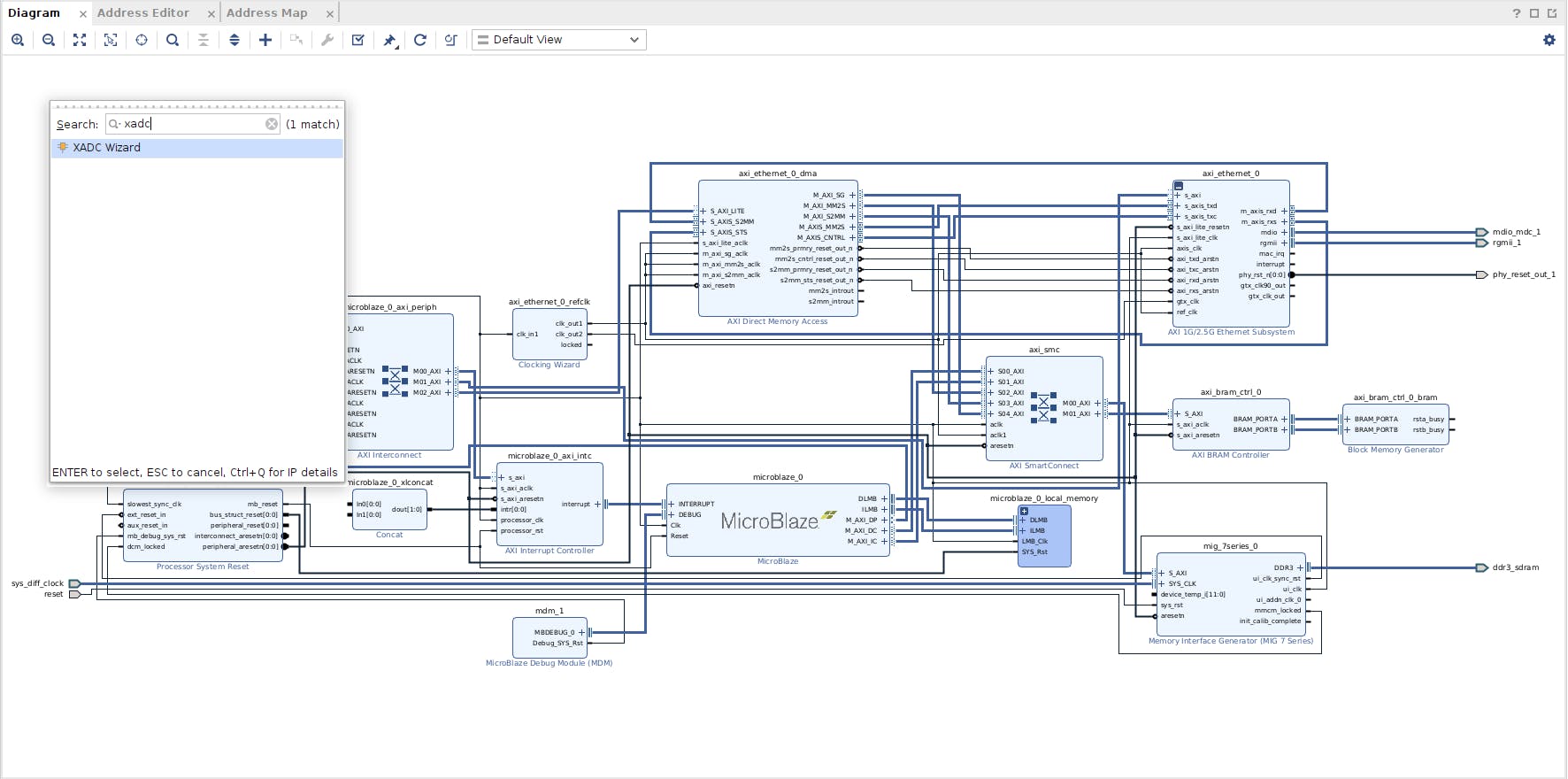Activate the Zoom to Selection tool
The image size is (1568, 779).
(x=111, y=40)
